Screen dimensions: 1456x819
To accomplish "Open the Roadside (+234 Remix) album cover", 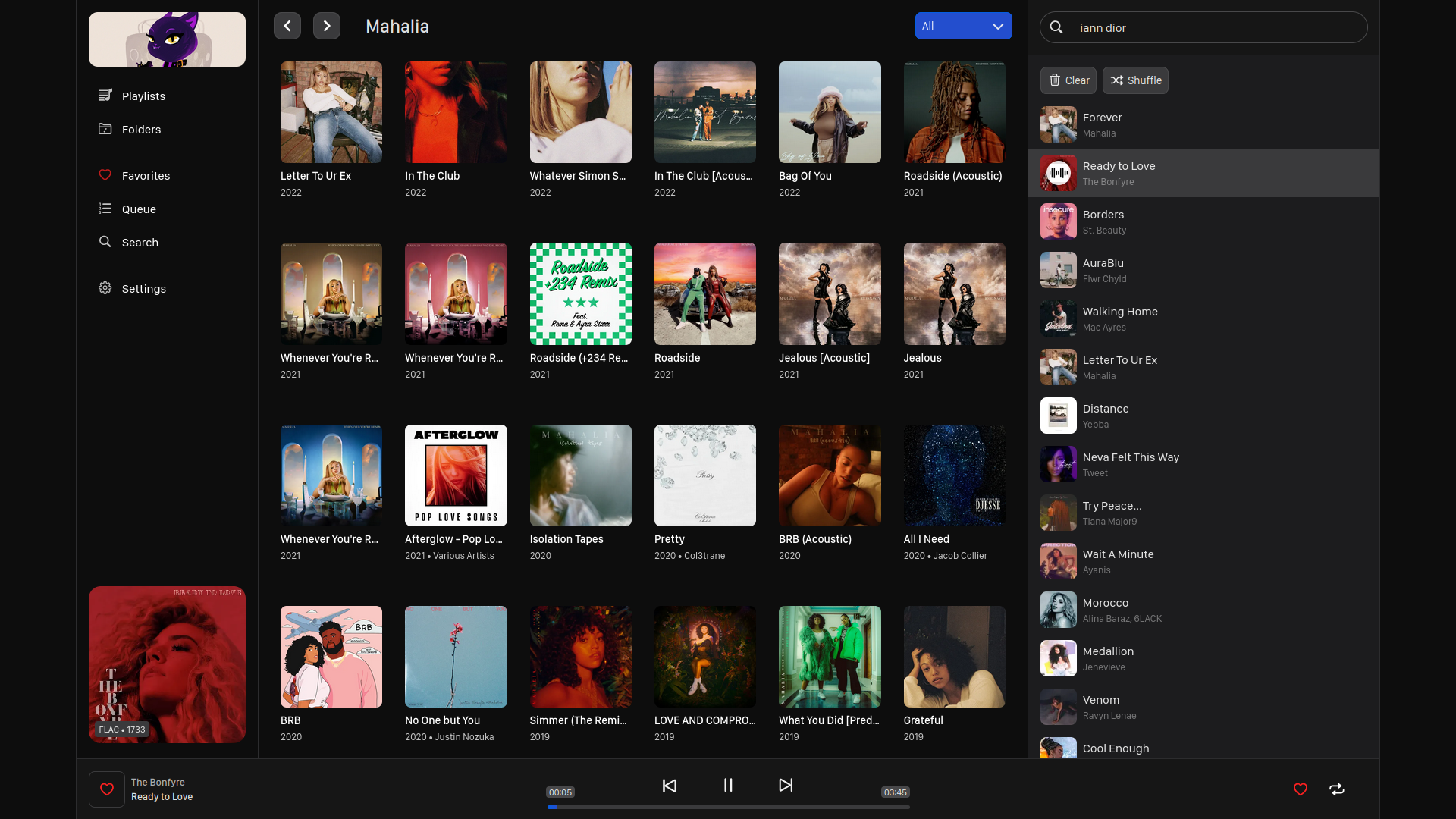I will (x=580, y=294).
